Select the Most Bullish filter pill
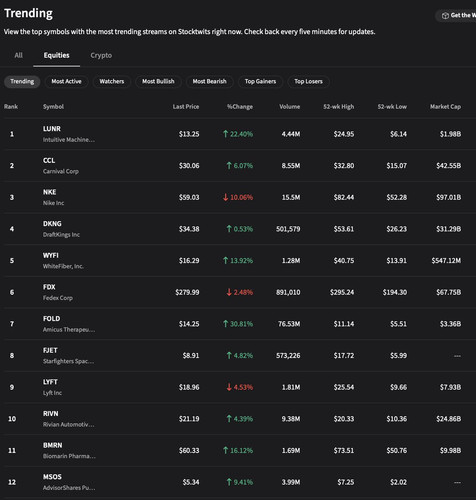 (158, 81)
